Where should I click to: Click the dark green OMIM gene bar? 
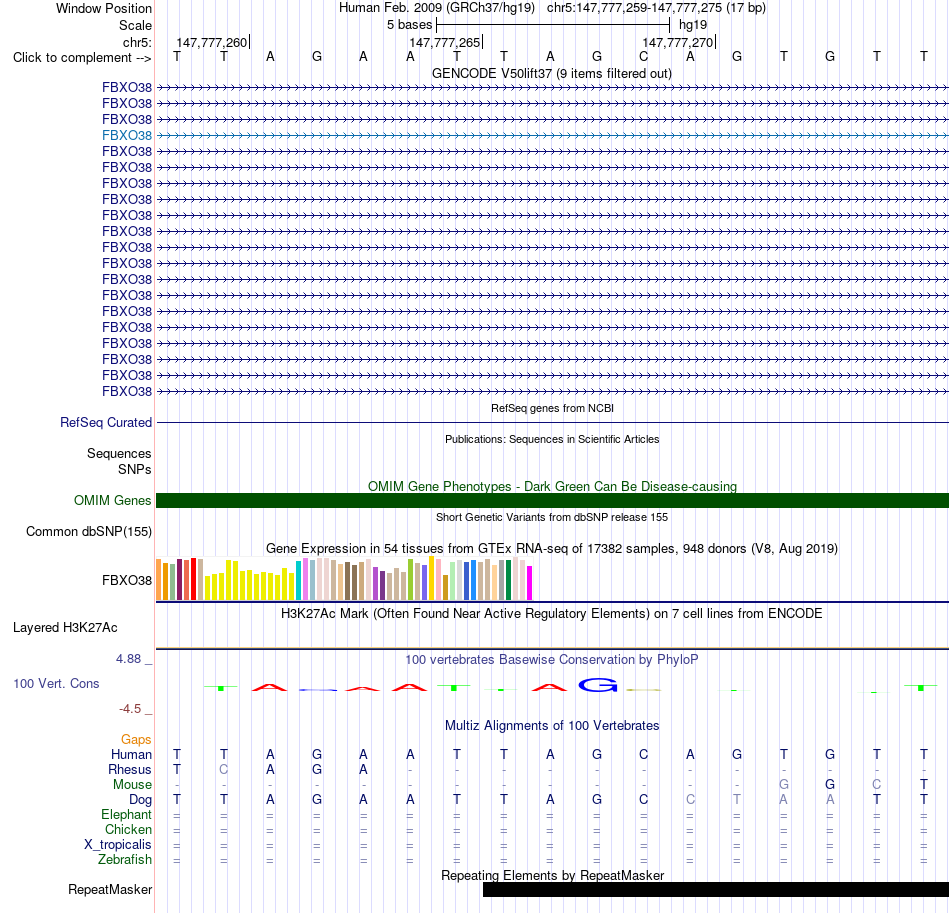[553, 500]
